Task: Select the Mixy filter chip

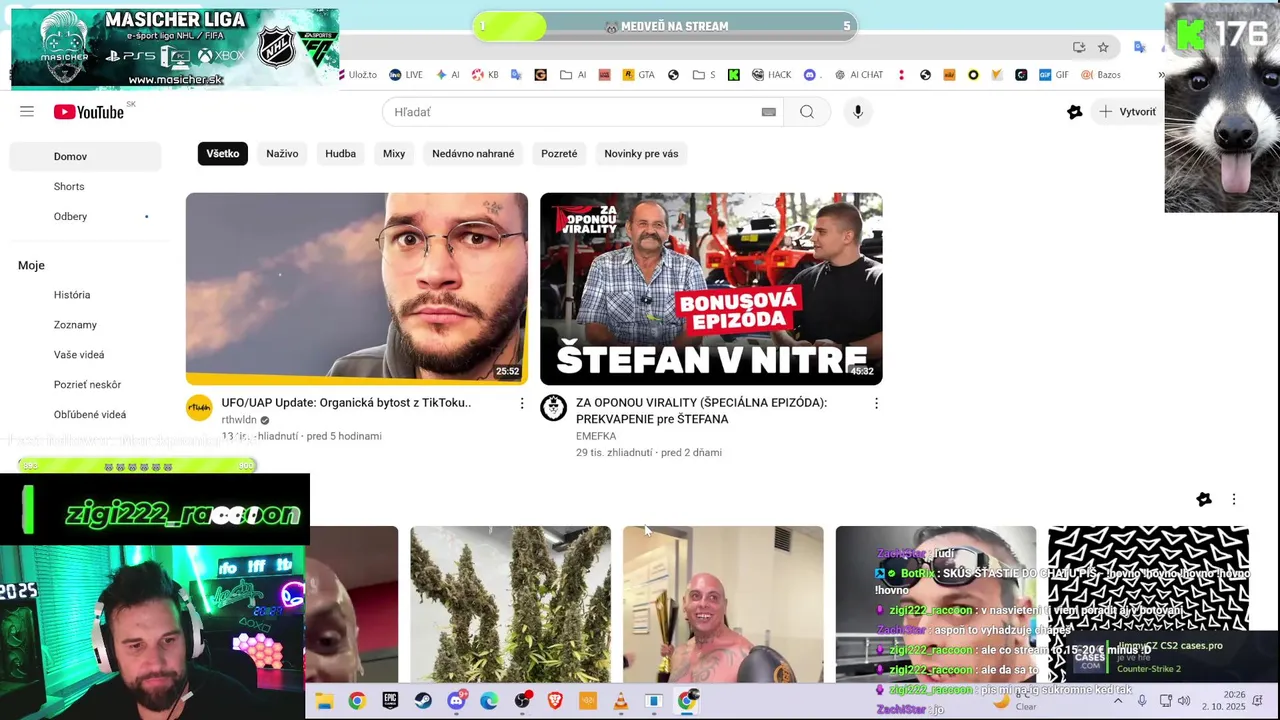Action: (x=394, y=154)
